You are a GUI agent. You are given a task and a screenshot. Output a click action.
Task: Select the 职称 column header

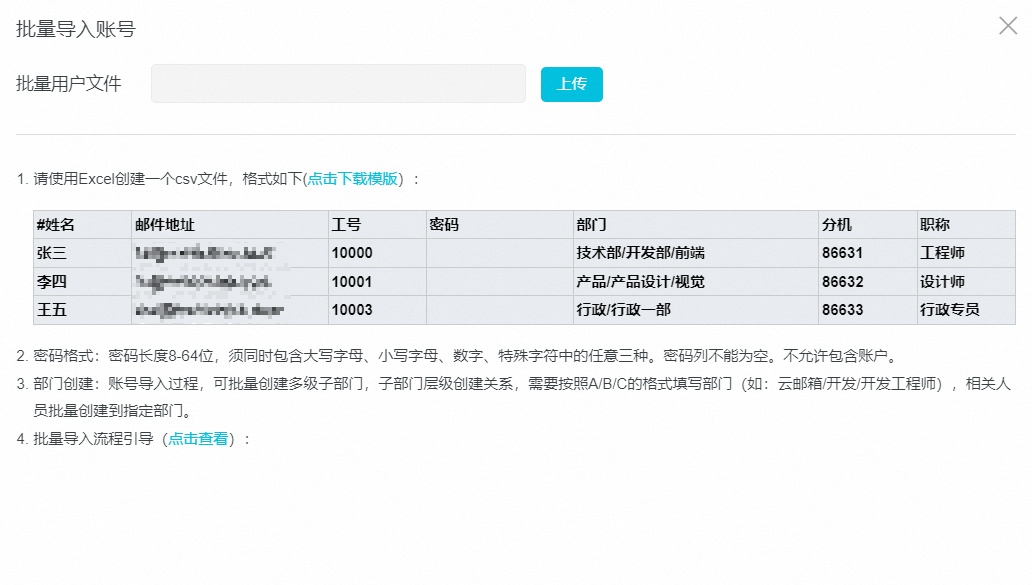click(x=935, y=225)
